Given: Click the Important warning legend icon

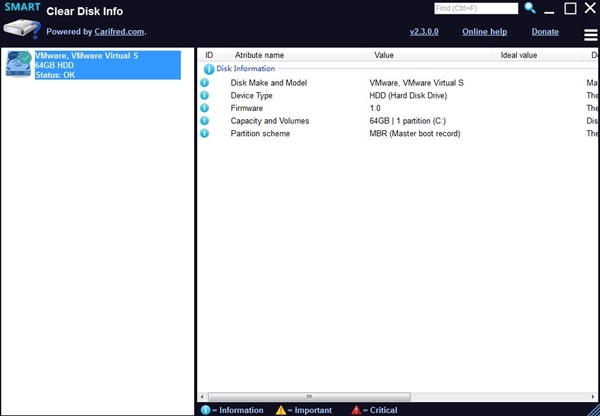Looking at the screenshot, I should [281, 410].
